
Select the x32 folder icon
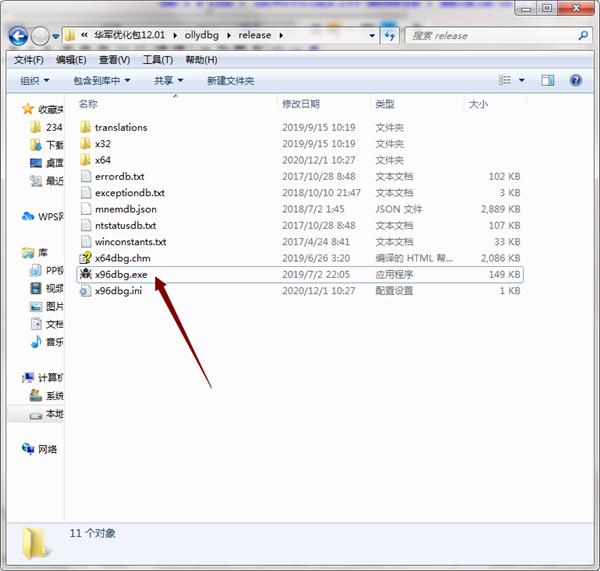pyautogui.click(x=85, y=143)
